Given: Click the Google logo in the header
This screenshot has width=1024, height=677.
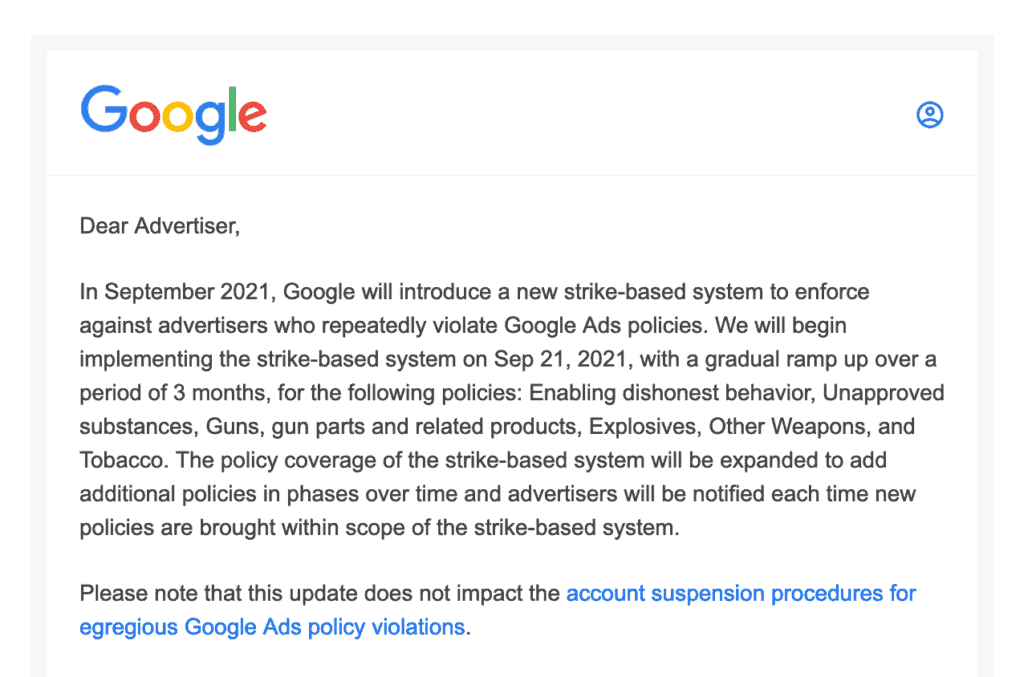Looking at the screenshot, I should point(173,114).
